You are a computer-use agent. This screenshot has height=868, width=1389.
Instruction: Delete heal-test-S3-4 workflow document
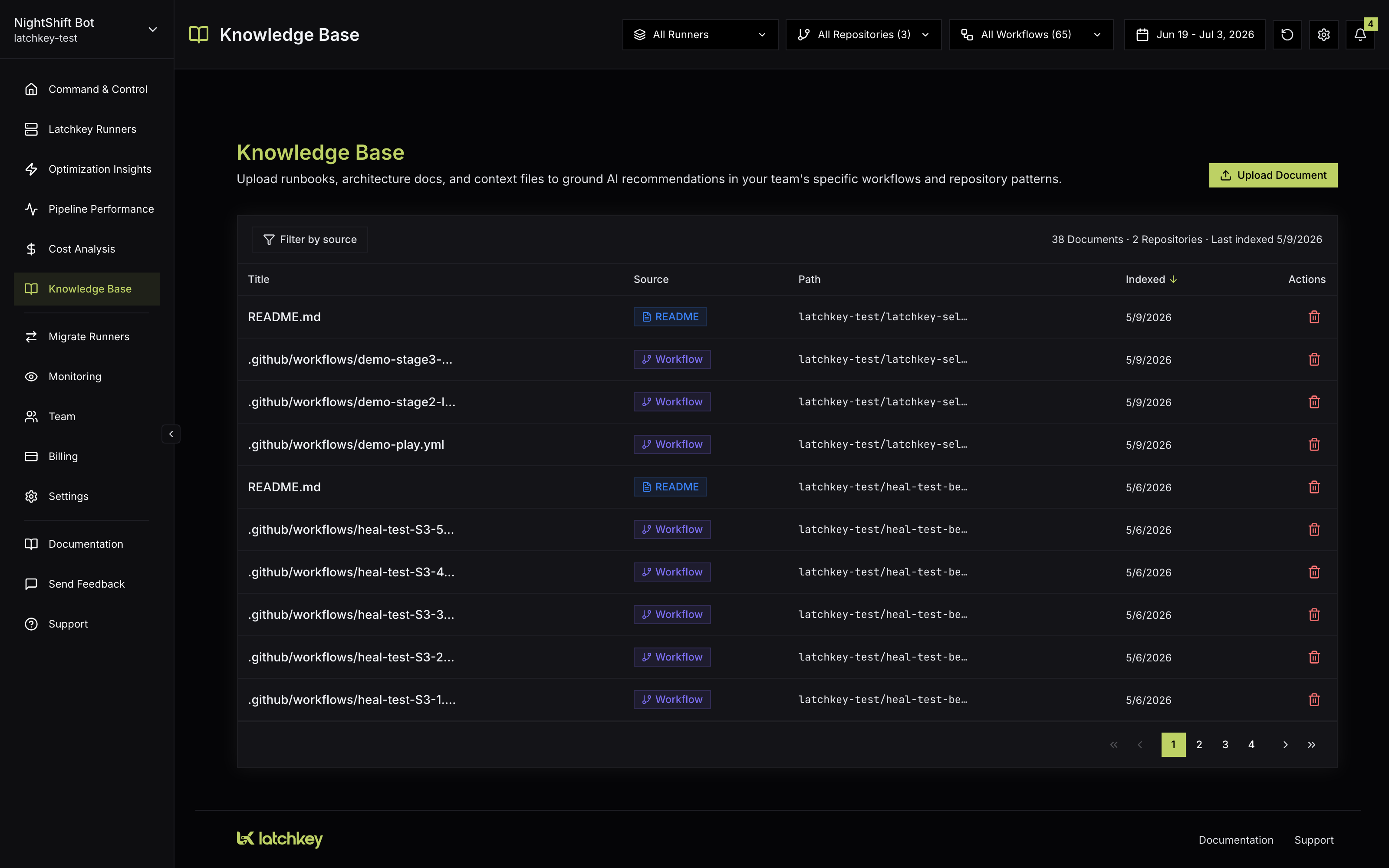(x=1314, y=572)
